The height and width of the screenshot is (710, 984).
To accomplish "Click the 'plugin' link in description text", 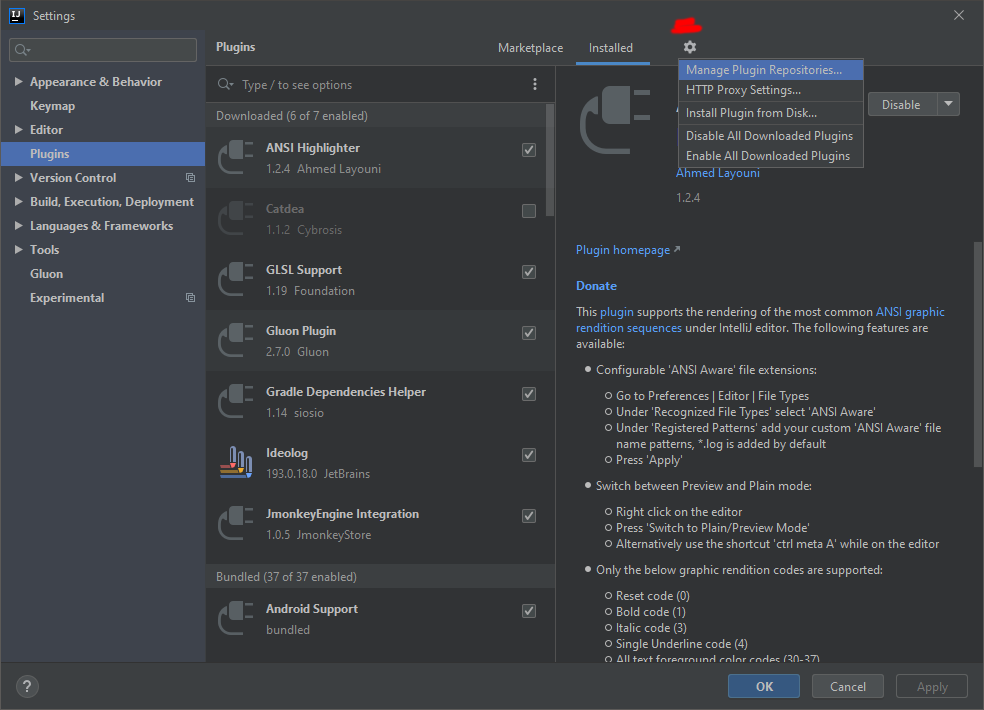I will coord(617,312).
